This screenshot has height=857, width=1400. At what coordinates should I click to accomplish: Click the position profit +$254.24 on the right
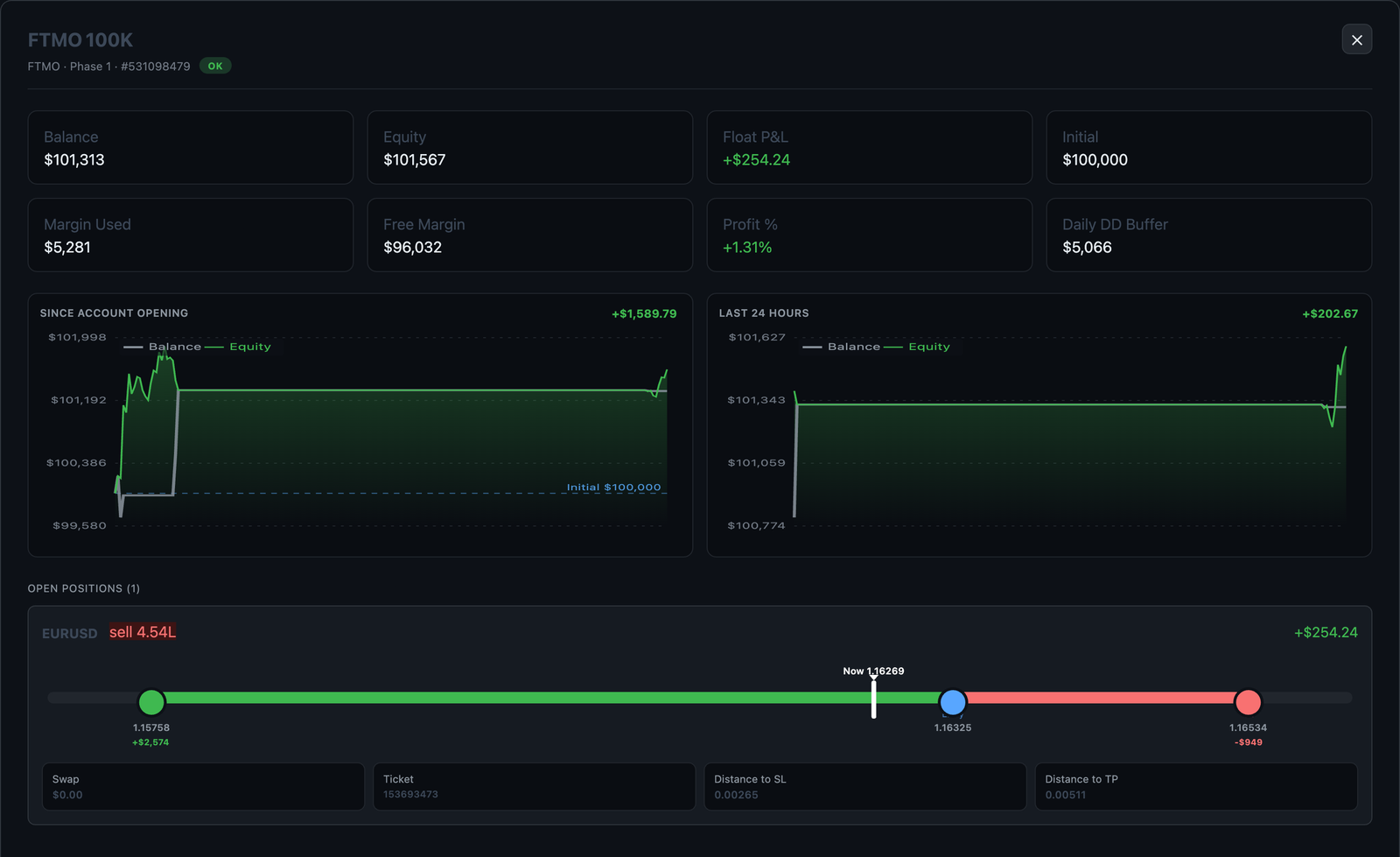tap(1326, 632)
